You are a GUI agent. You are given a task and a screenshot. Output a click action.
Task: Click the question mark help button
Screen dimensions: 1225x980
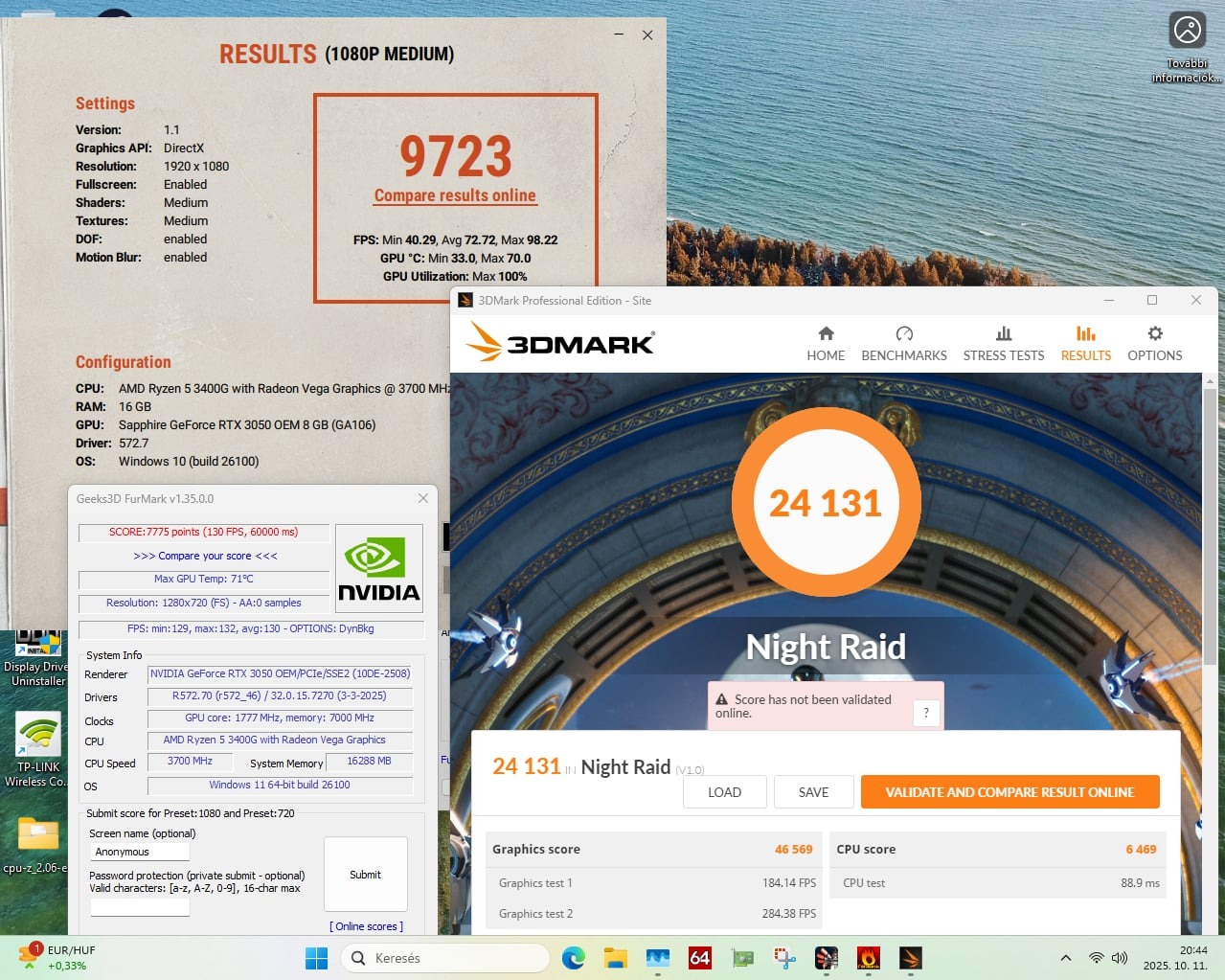point(926,713)
